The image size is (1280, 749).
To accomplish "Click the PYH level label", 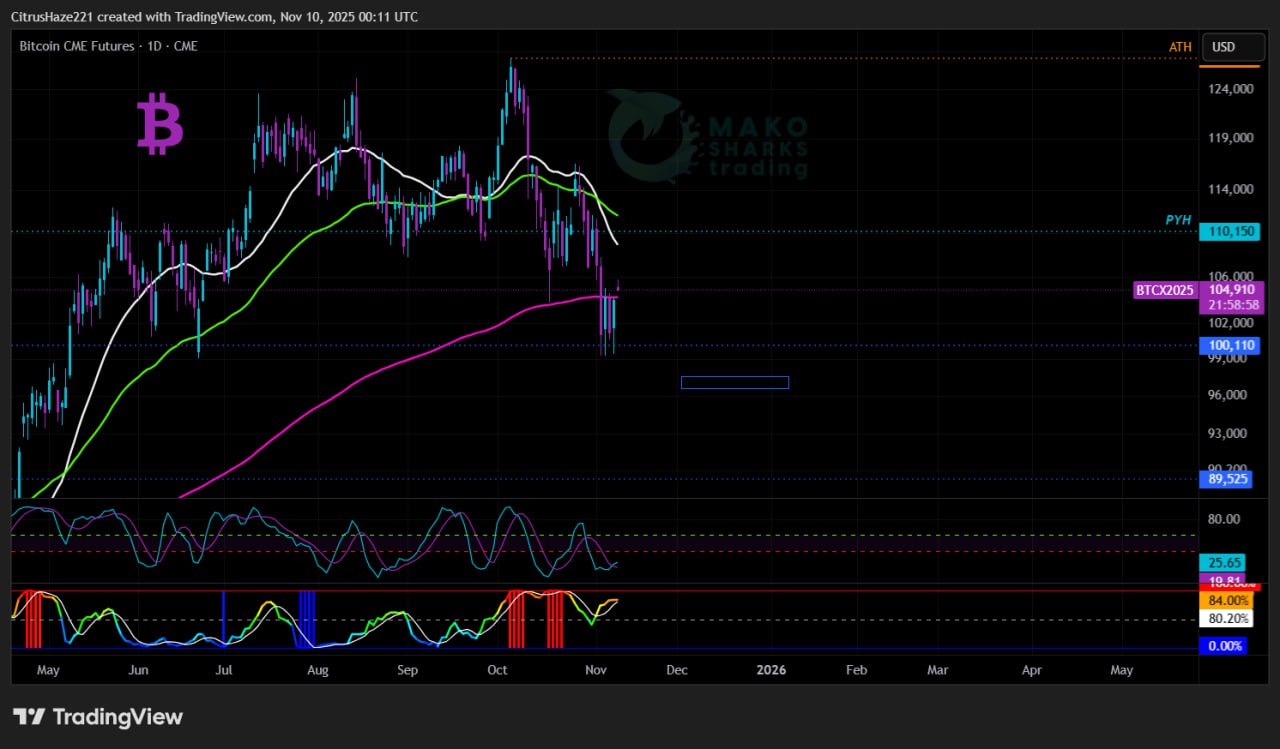I will 1178,219.
